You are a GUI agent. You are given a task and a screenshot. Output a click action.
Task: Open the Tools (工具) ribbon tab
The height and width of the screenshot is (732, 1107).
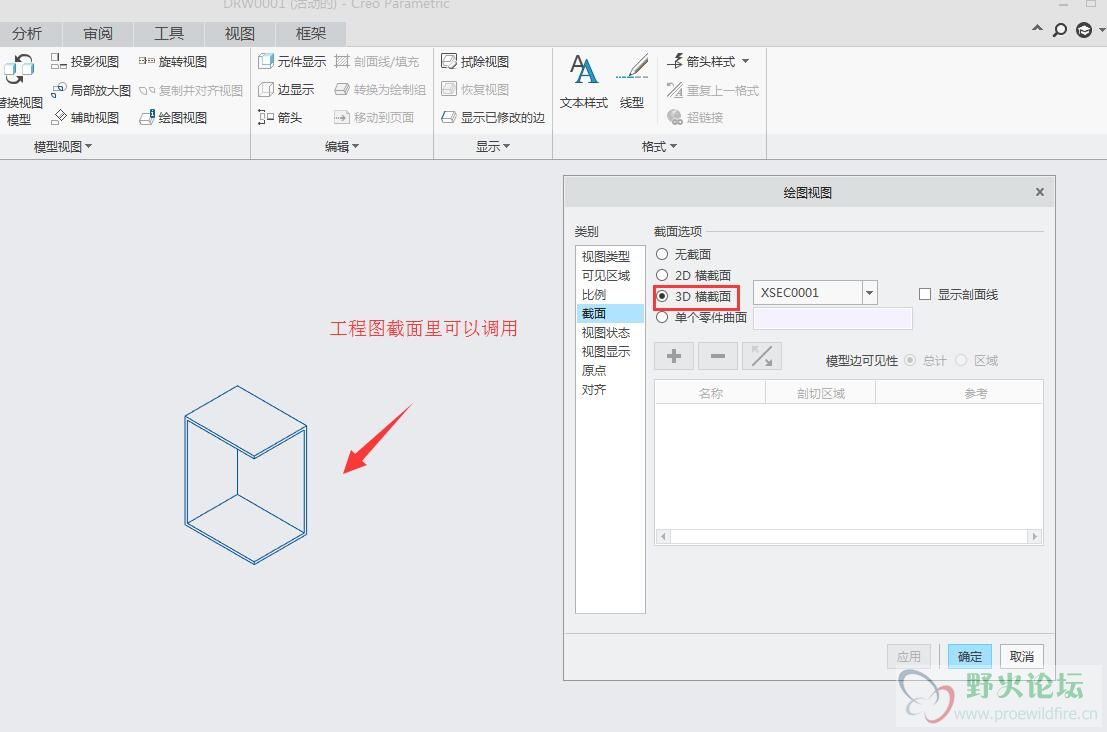[169, 33]
